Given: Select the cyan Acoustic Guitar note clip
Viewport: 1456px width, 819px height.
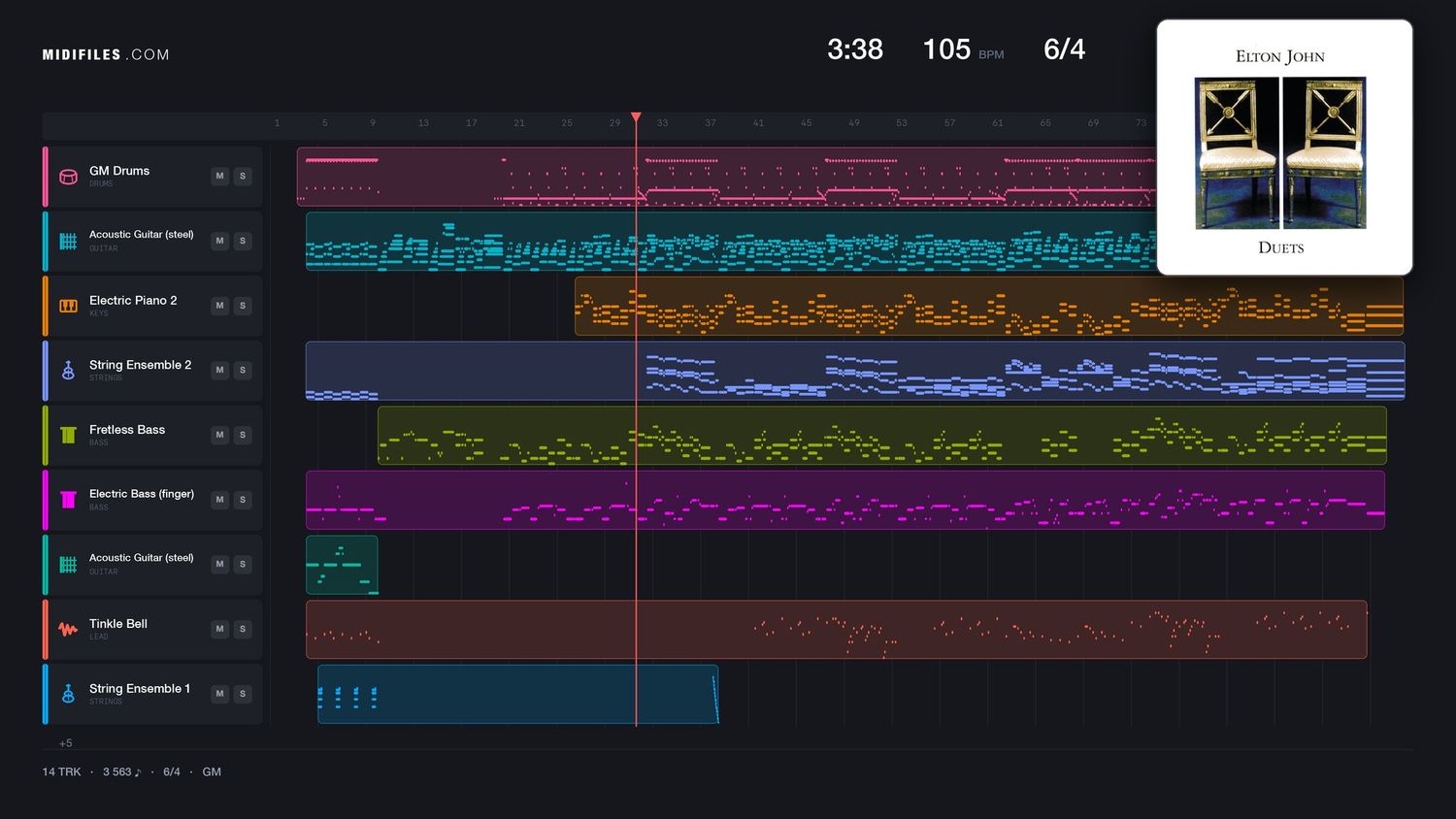Looking at the screenshot, I should pos(731,241).
